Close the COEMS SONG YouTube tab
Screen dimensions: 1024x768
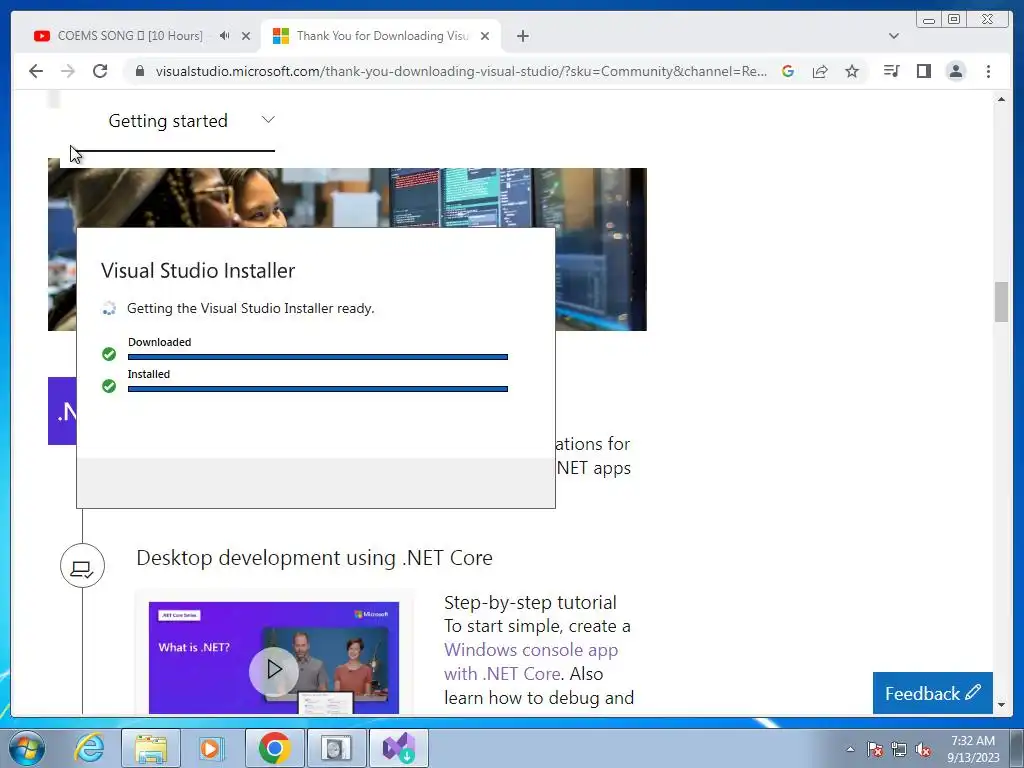coord(246,36)
